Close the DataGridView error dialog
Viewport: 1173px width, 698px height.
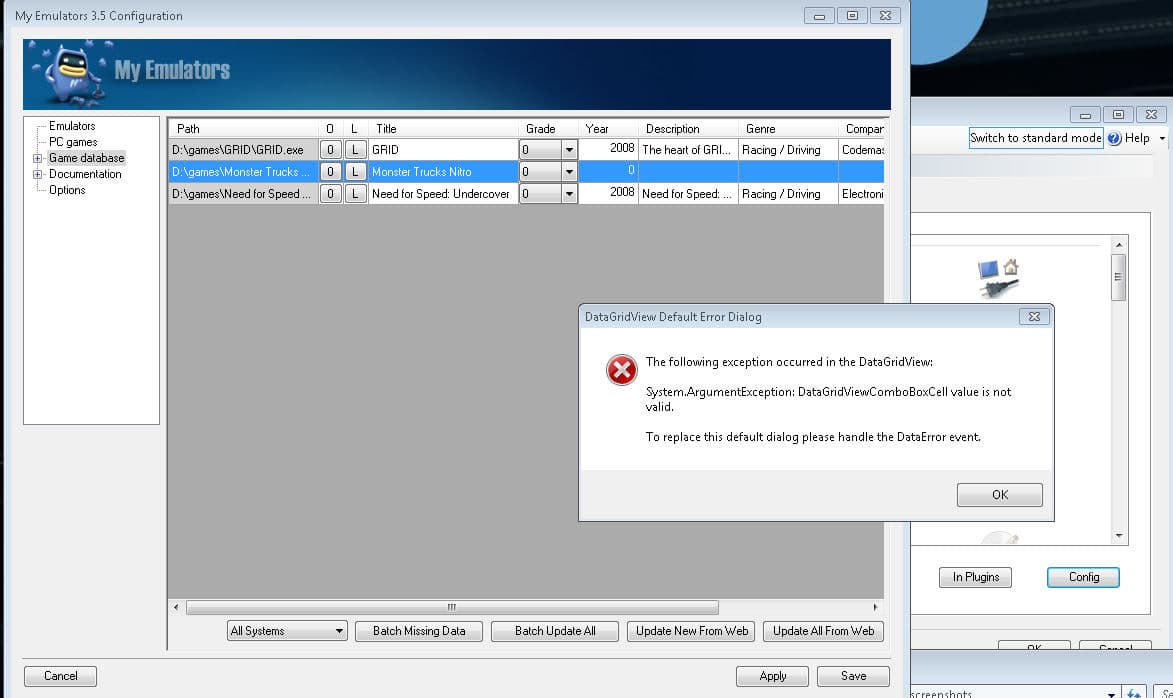point(1034,316)
